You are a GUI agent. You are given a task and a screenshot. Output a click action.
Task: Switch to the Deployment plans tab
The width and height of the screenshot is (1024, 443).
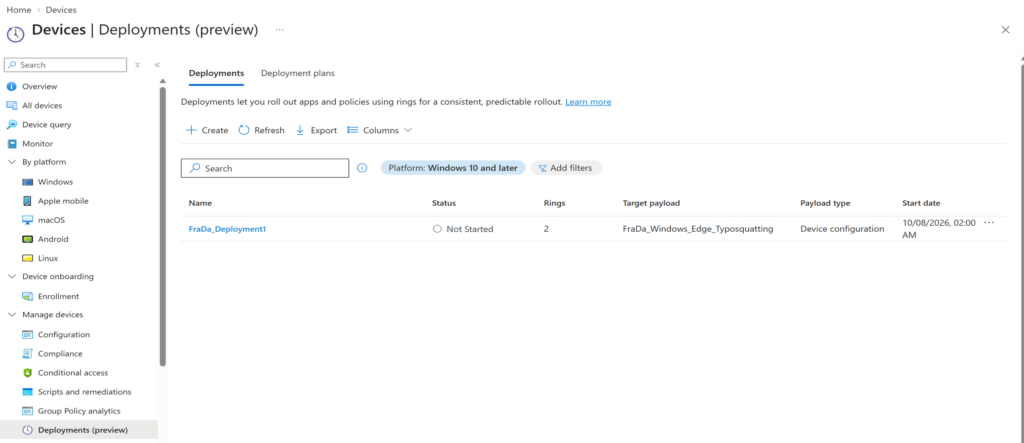(x=298, y=73)
